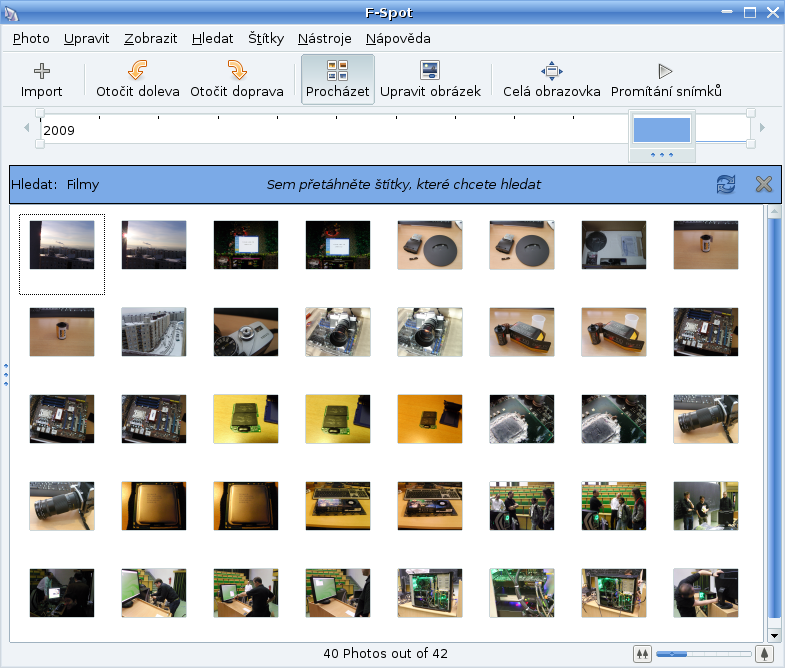Rotate photo right with Otočit doprava
Screen dimensions: 785x668
pyautogui.click(x=237, y=80)
